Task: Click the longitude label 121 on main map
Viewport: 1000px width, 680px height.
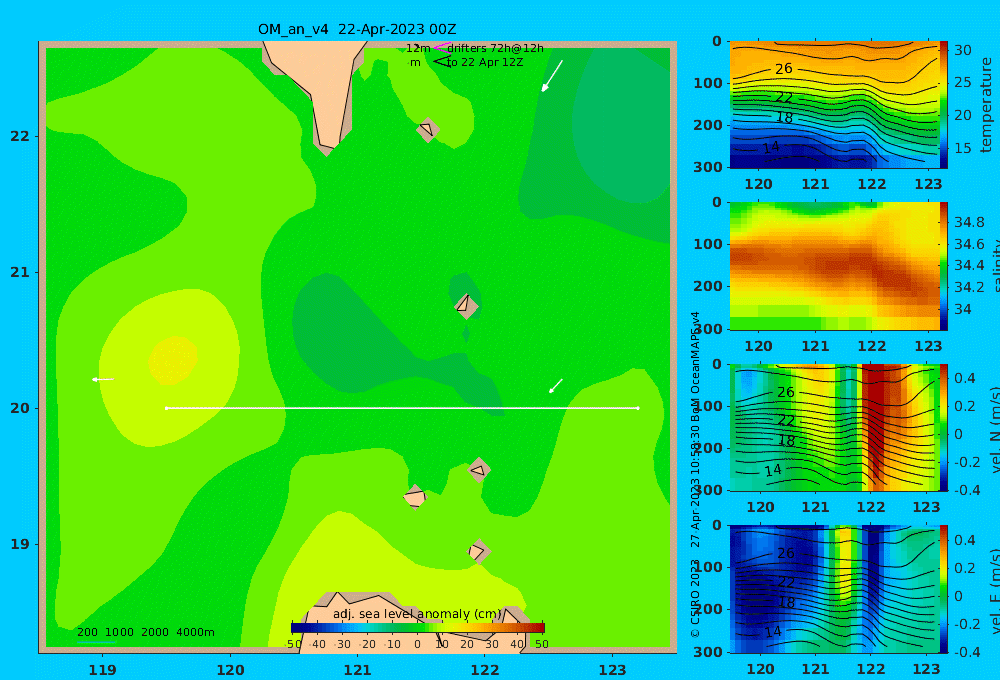Action: click(357, 670)
